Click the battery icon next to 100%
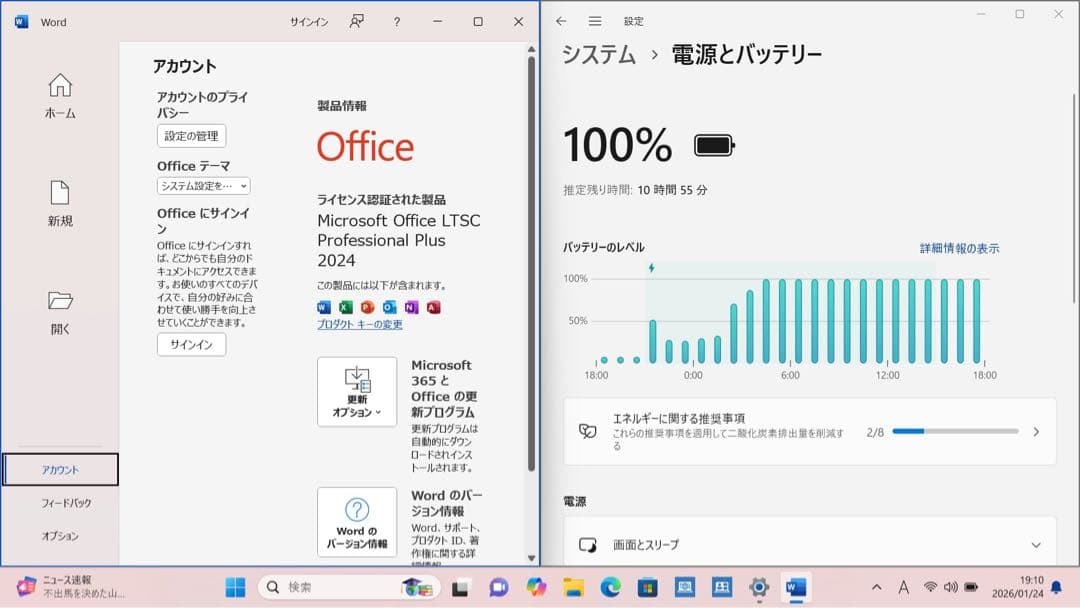1080x608 pixels. (x=716, y=144)
